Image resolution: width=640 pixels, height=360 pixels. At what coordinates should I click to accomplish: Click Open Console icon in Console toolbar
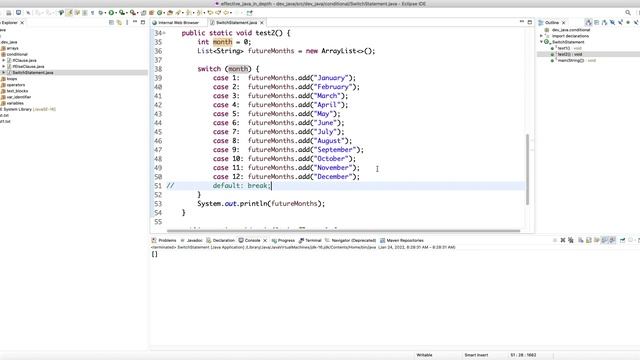[638, 240]
